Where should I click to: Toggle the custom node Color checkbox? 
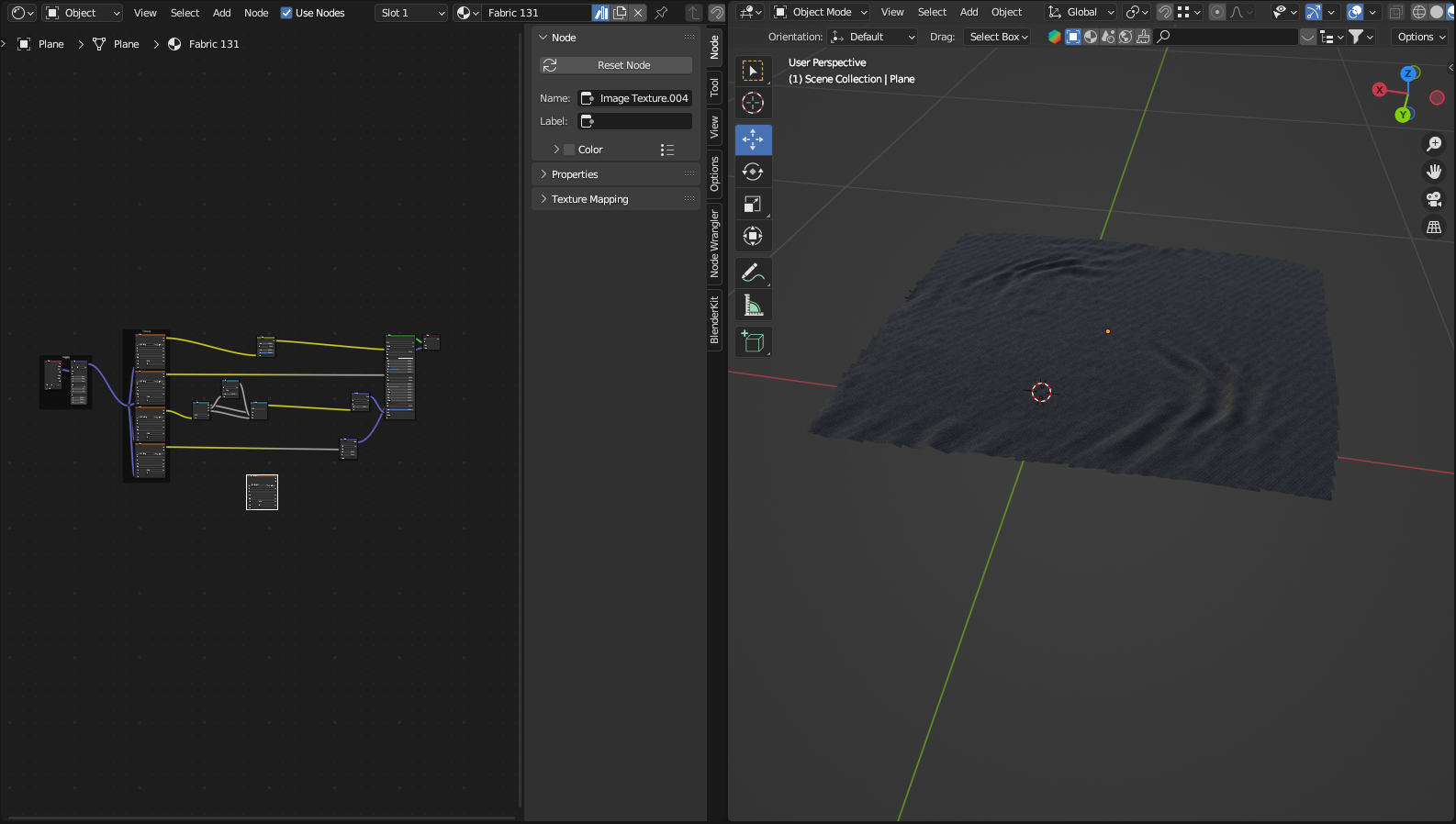[569, 150]
